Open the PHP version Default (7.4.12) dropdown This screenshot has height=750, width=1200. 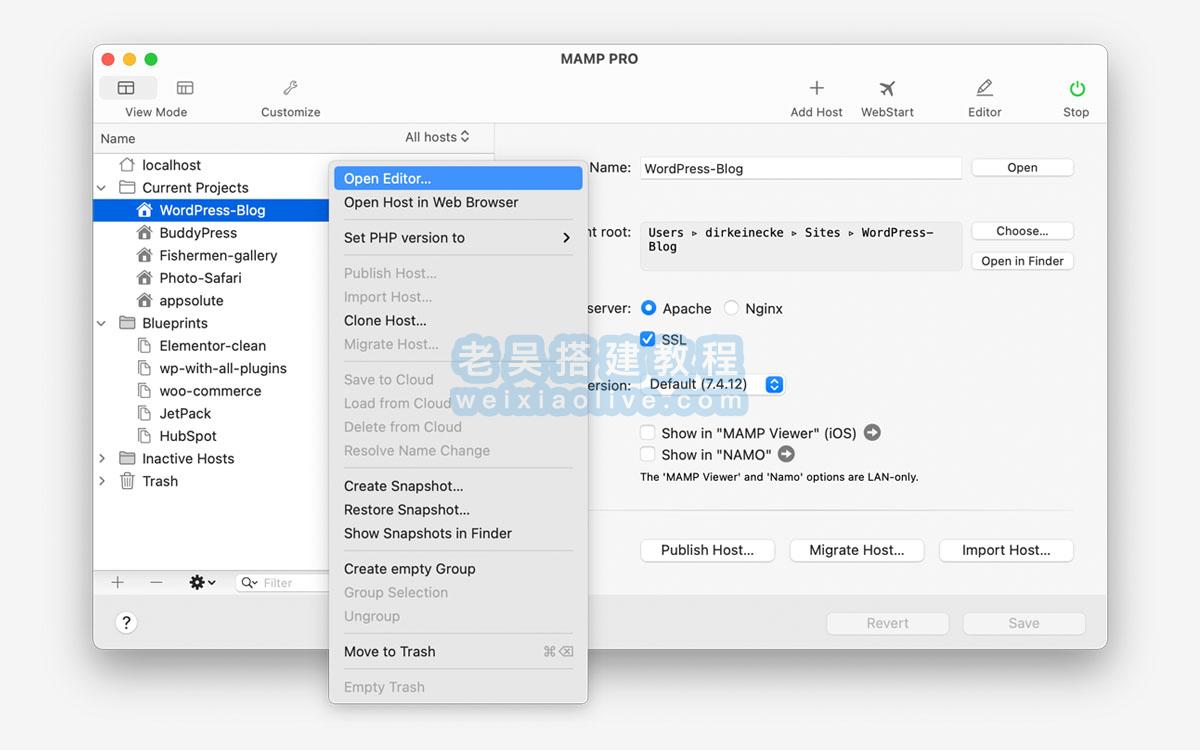[x=773, y=383]
